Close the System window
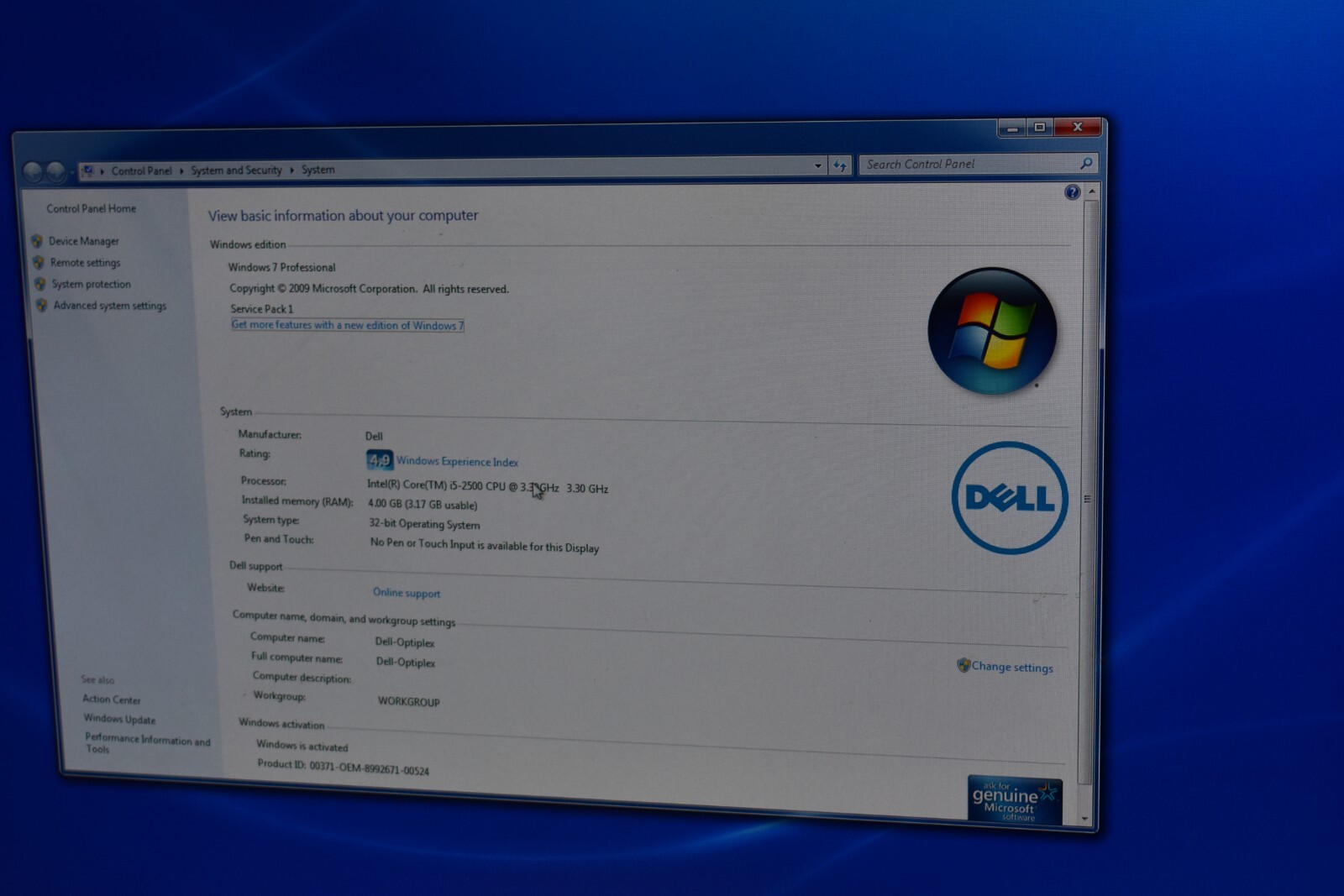This screenshot has width=1344, height=896. point(1078,127)
